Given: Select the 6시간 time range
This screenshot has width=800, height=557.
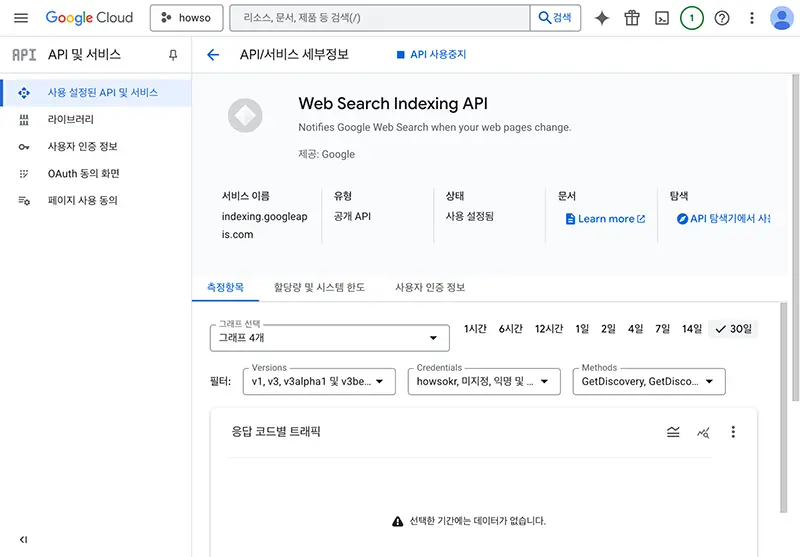Looking at the screenshot, I should pyautogui.click(x=511, y=329).
